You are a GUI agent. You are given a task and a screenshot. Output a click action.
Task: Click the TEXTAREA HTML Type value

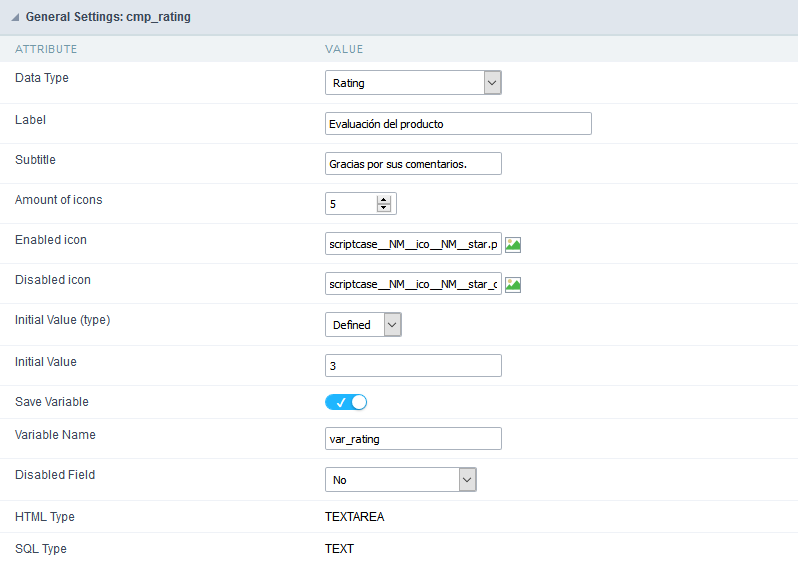(354, 517)
